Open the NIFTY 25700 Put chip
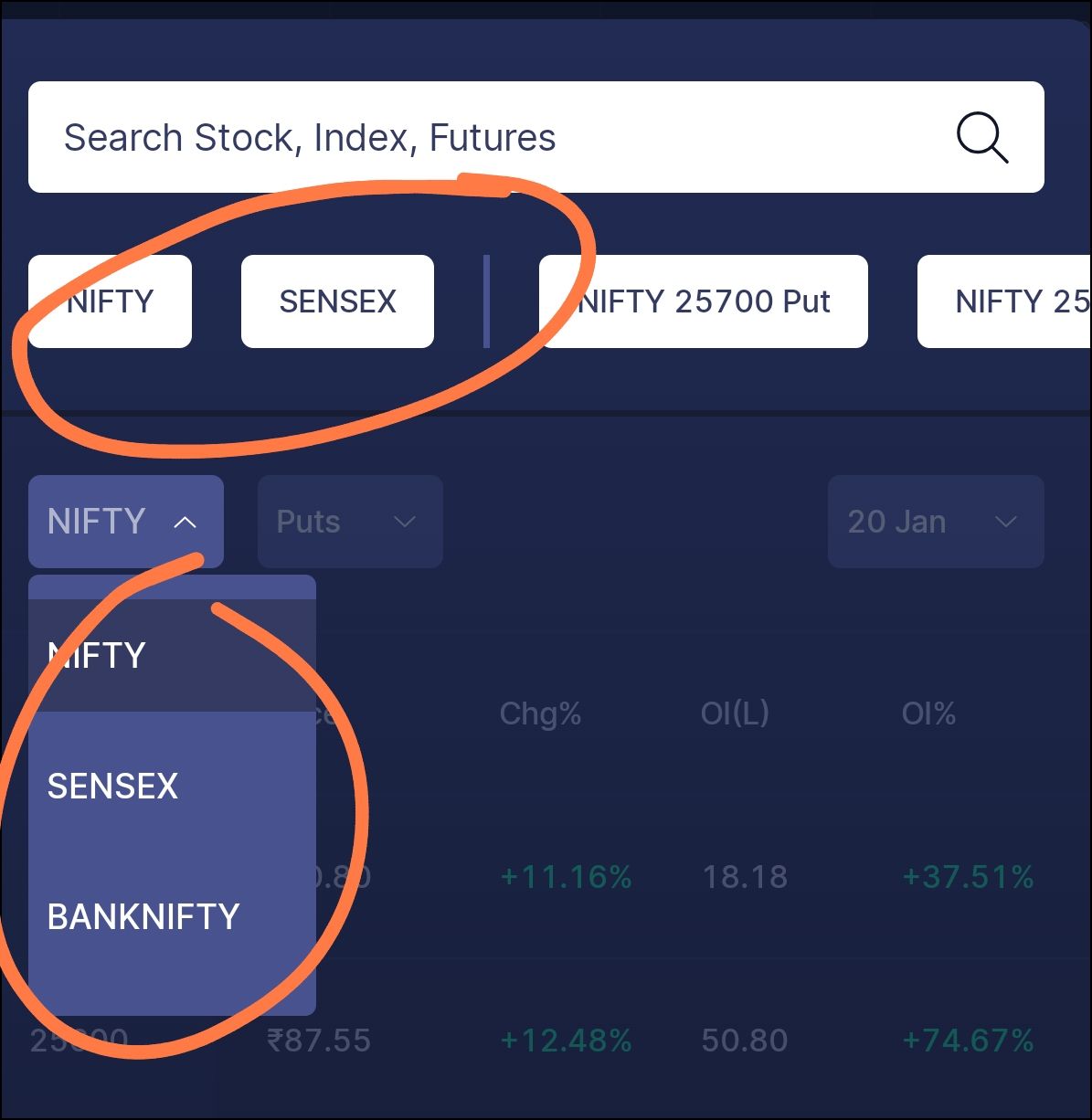Screen dimensions: 1092x1120 [x=703, y=301]
